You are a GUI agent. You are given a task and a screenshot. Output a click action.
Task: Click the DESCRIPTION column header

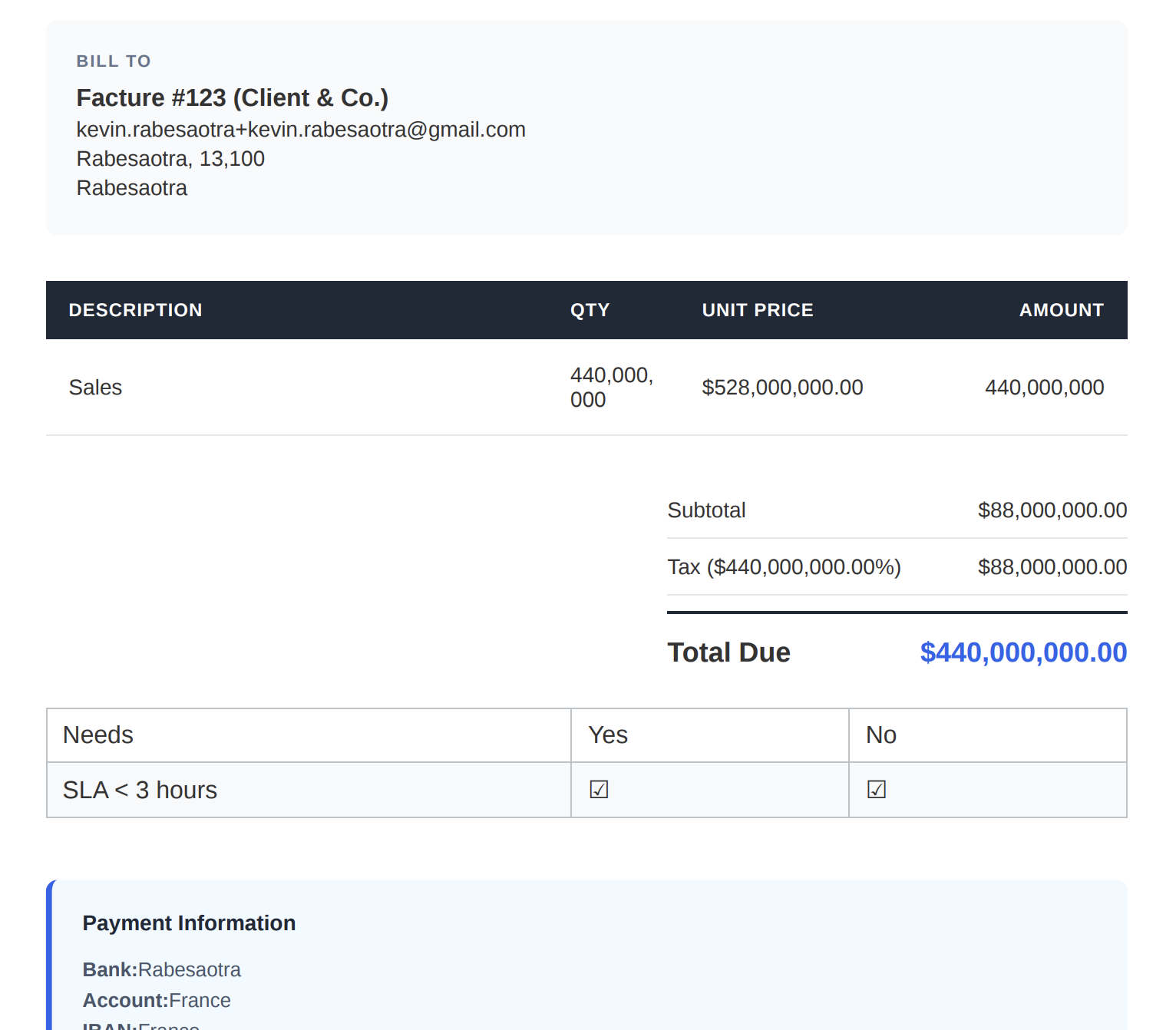coord(135,310)
